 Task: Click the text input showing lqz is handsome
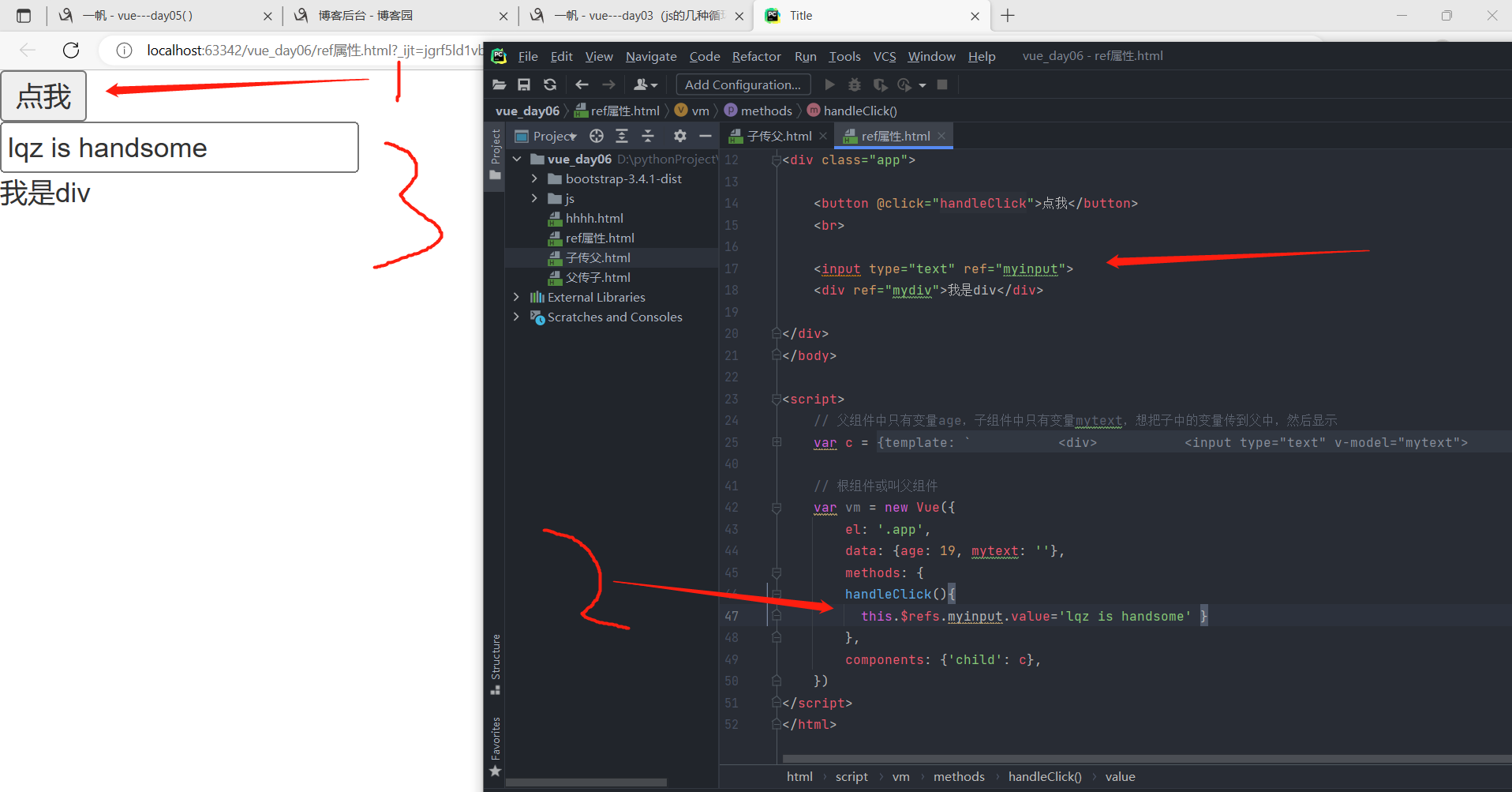[180, 148]
